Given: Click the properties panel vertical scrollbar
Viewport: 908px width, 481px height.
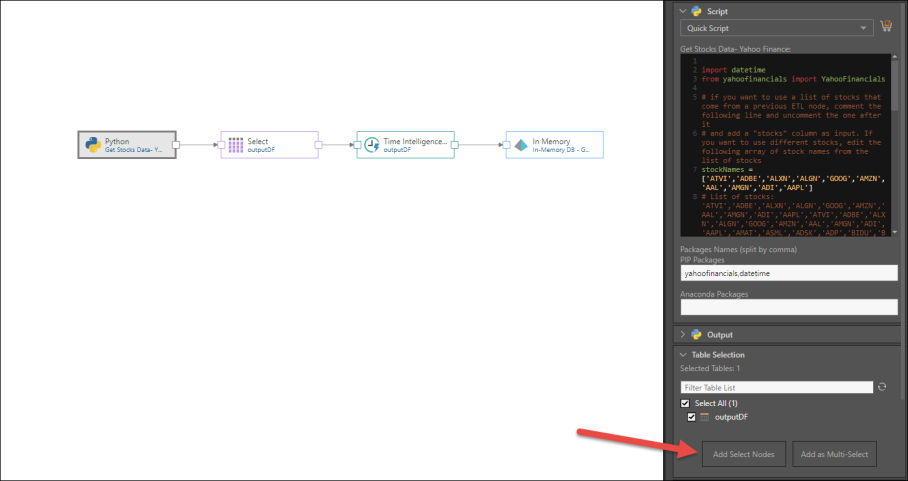Looking at the screenshot, I should [x=905, y=203].
